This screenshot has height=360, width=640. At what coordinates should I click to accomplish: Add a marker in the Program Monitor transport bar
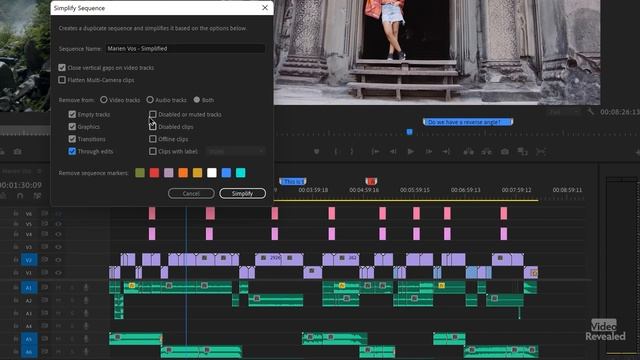(316, 151)
